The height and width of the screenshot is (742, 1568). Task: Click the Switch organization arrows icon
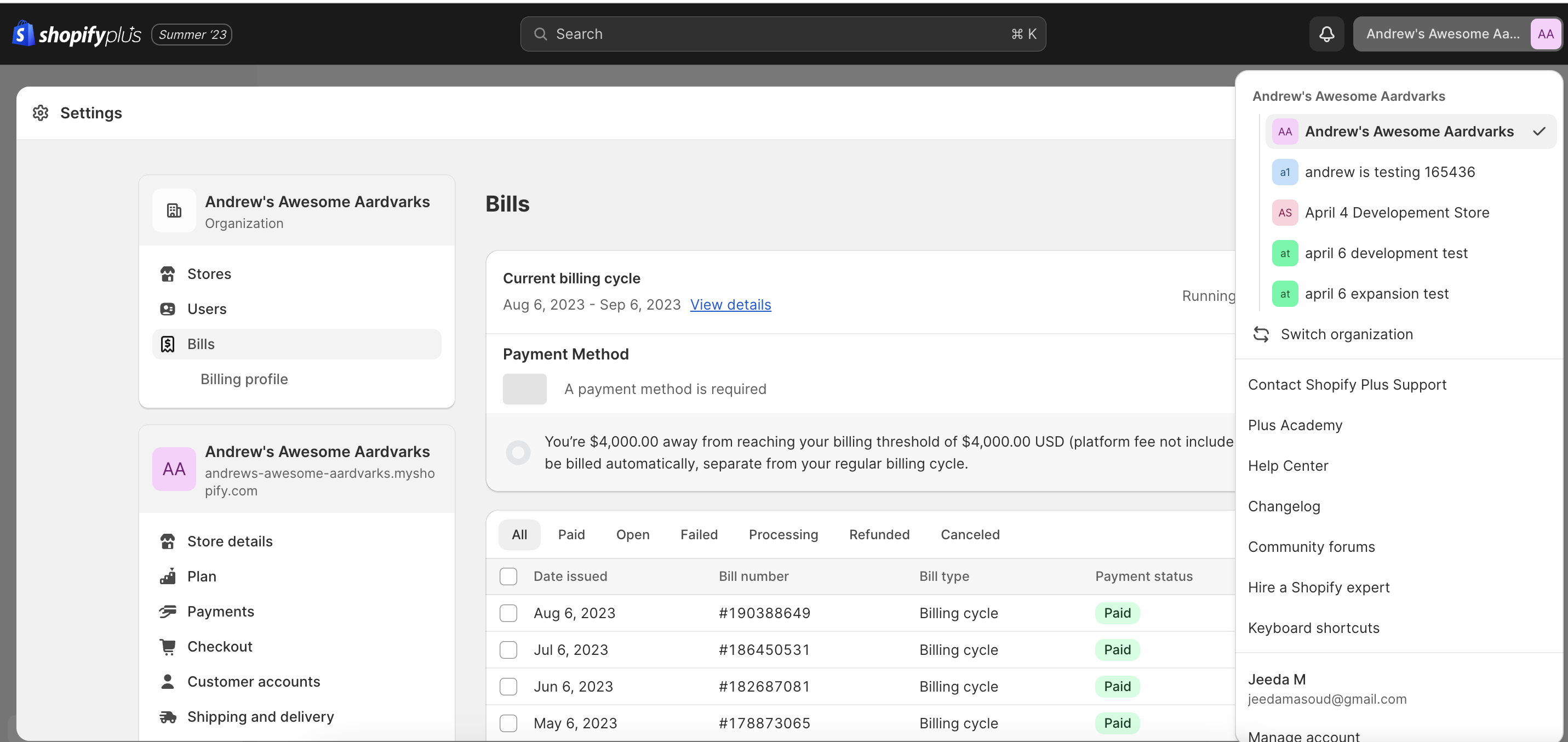pyautogui.click(x=1261, y=334)
